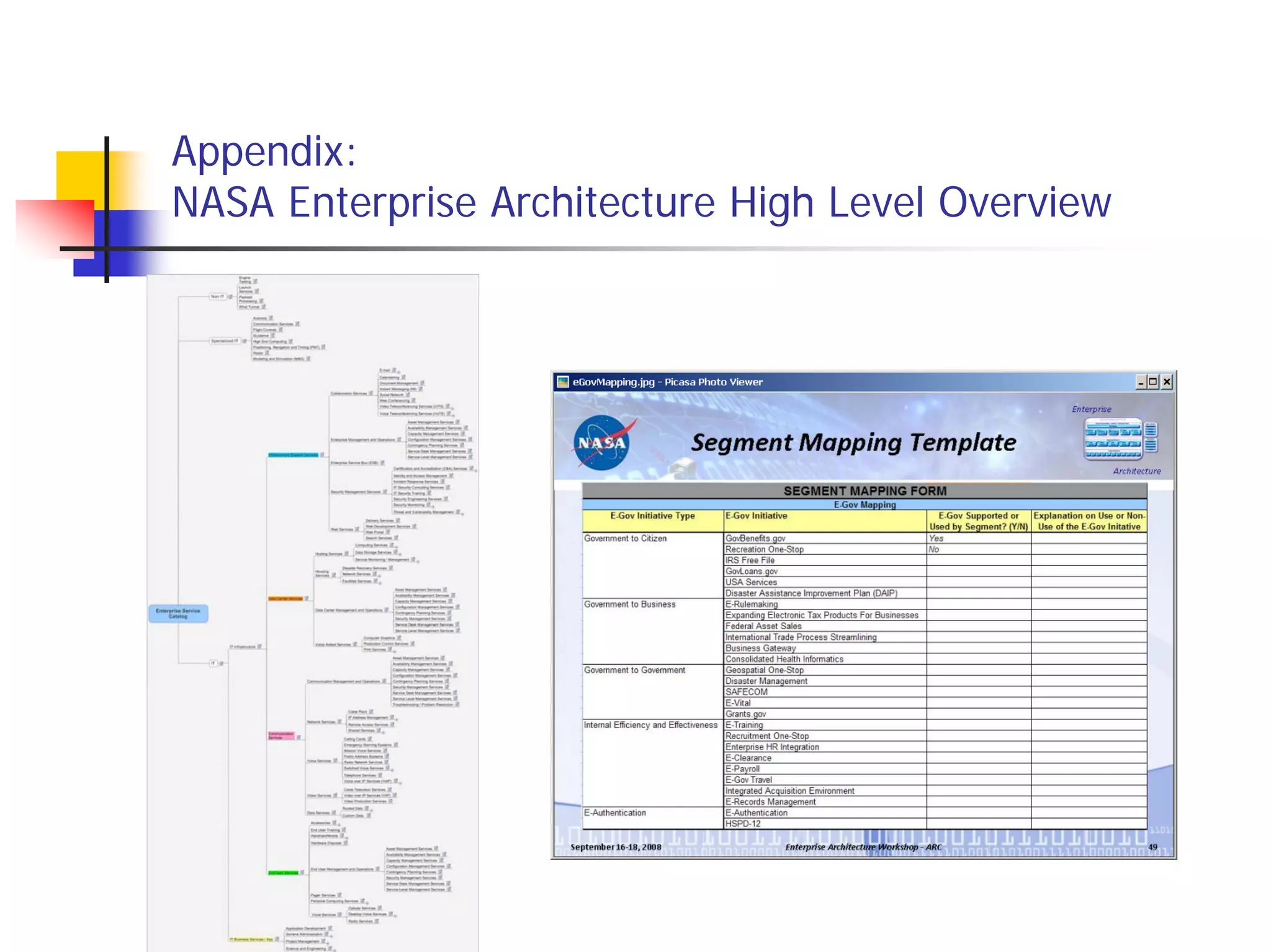The image size is (1271, 952).
Task: Click the NASA meatball logo
Action: tap(601, 442)
